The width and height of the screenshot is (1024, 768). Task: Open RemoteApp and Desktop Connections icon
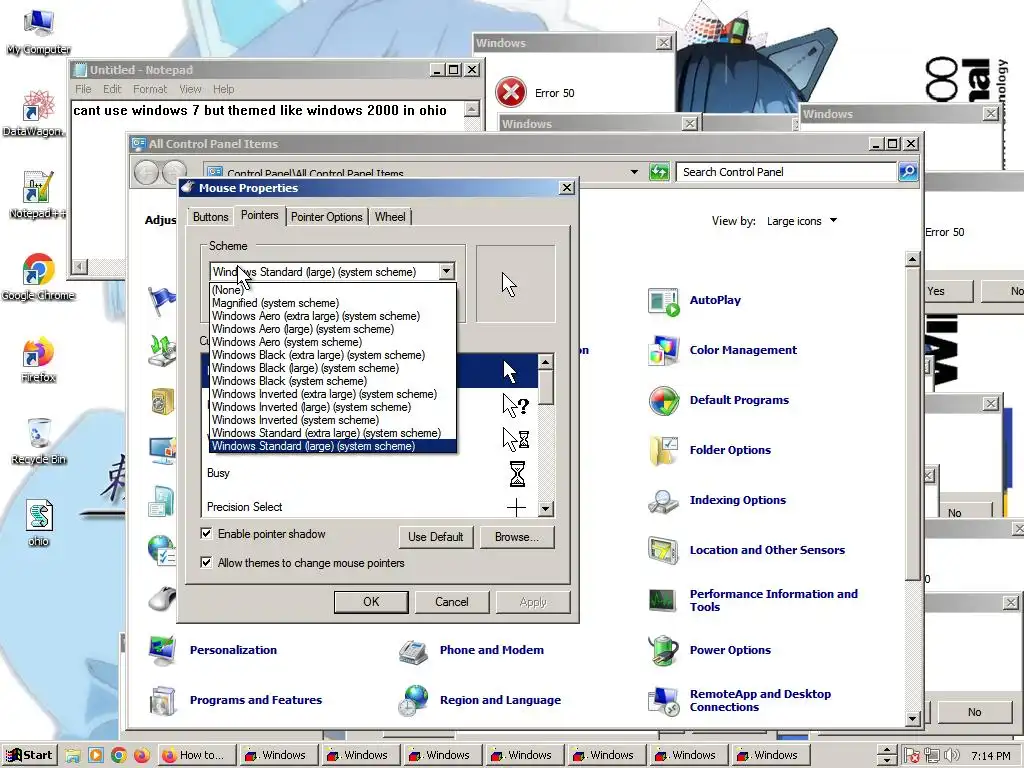(664, 700)
